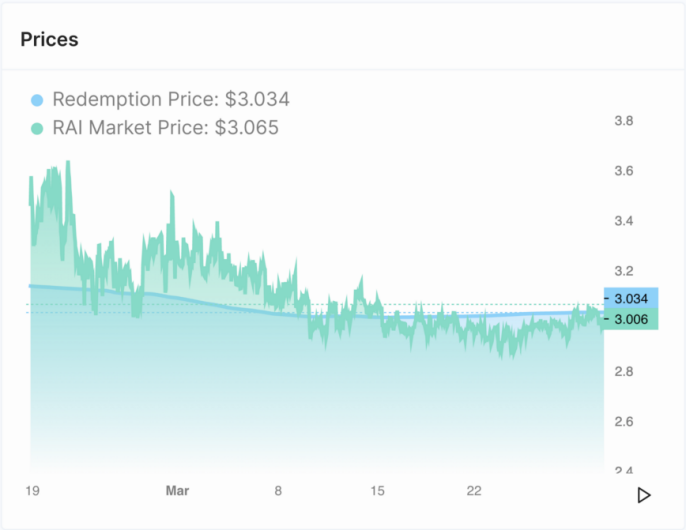Click the 8 date label on the time axis
This screenshot has height=531, width=686.
pos(280,491)
